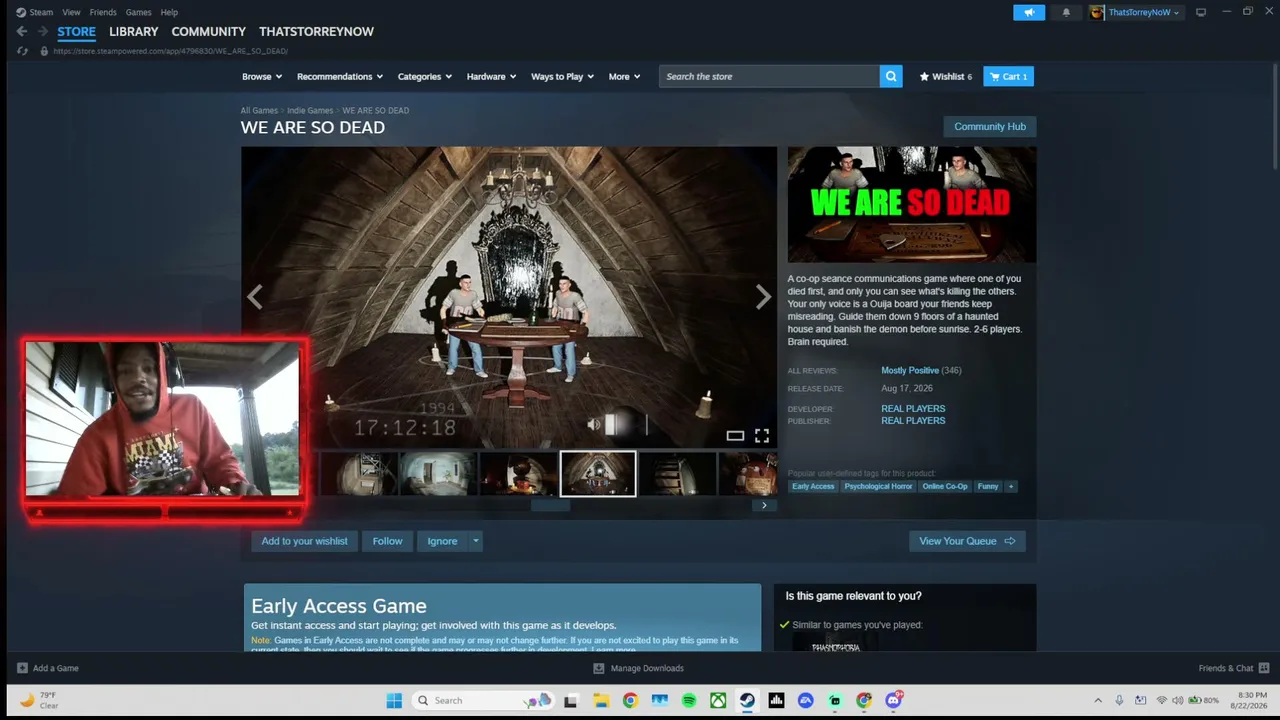Expand the More dropdown
The image size is (1280, 720).
(624, 76)
